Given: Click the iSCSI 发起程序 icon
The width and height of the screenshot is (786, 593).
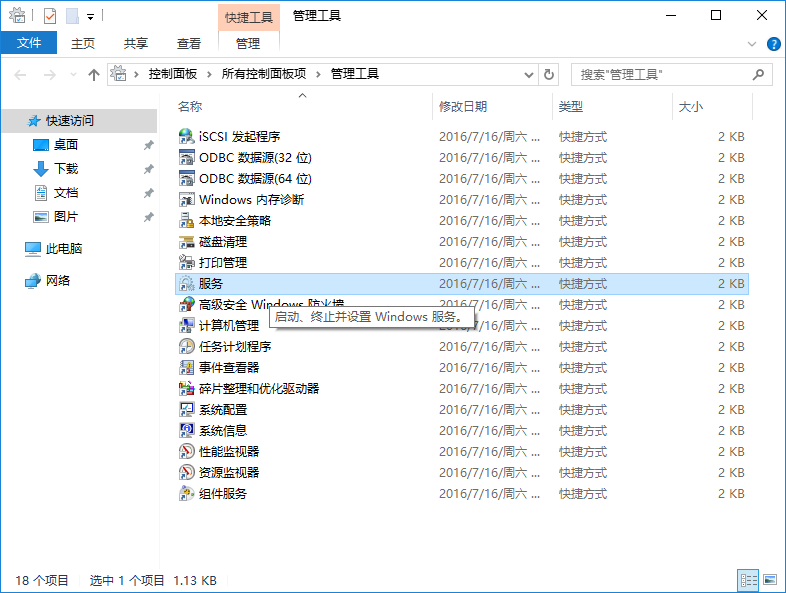Looking at the screenshot, I should [x=186, y=137].
